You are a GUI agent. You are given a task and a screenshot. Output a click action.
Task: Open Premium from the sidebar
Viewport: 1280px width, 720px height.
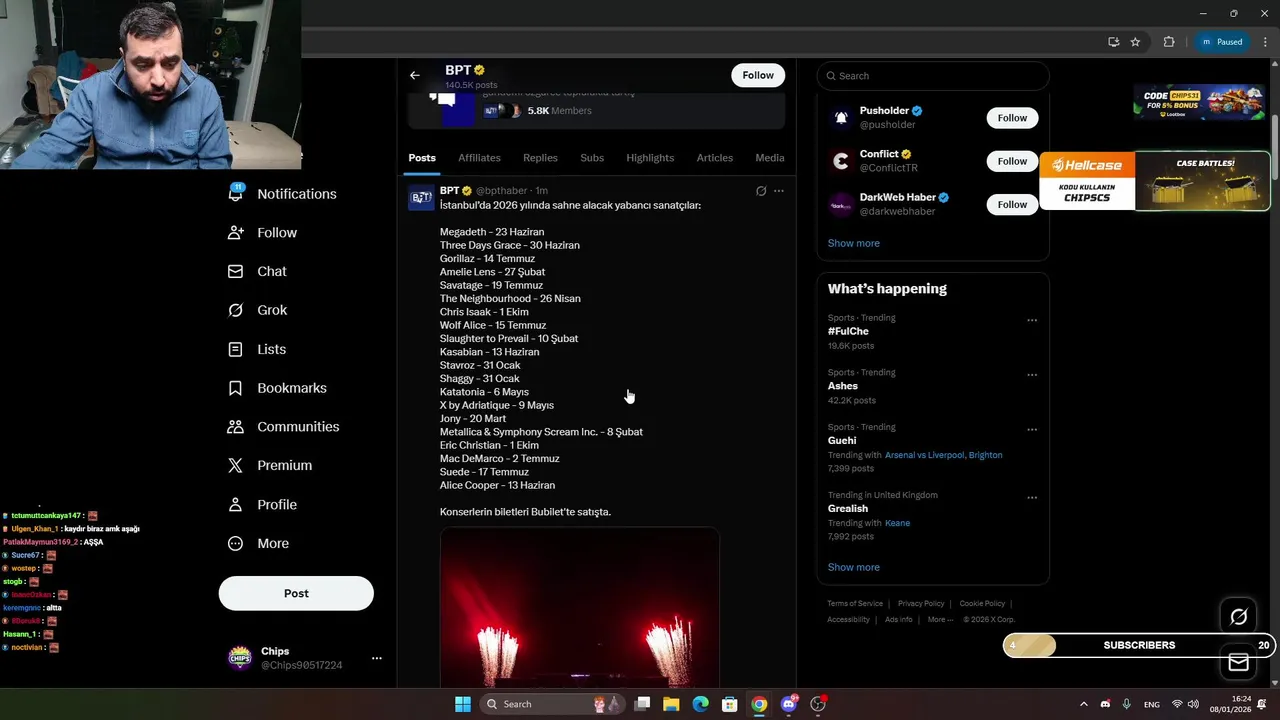click(270, 465)
